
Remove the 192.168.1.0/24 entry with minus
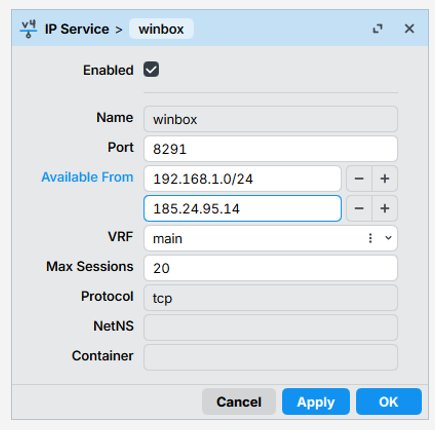pos(359,179)
